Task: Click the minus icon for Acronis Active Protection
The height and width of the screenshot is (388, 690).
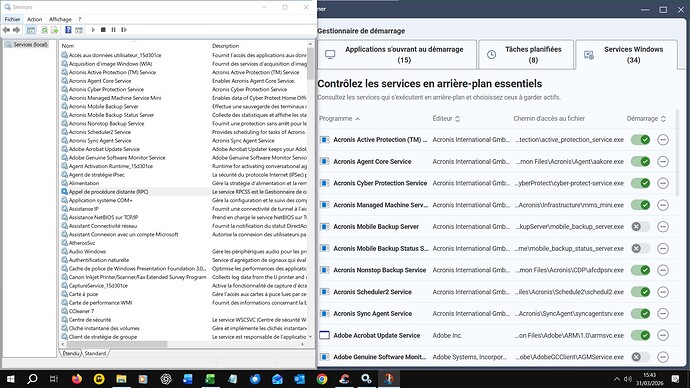Action: pos(663,140)
